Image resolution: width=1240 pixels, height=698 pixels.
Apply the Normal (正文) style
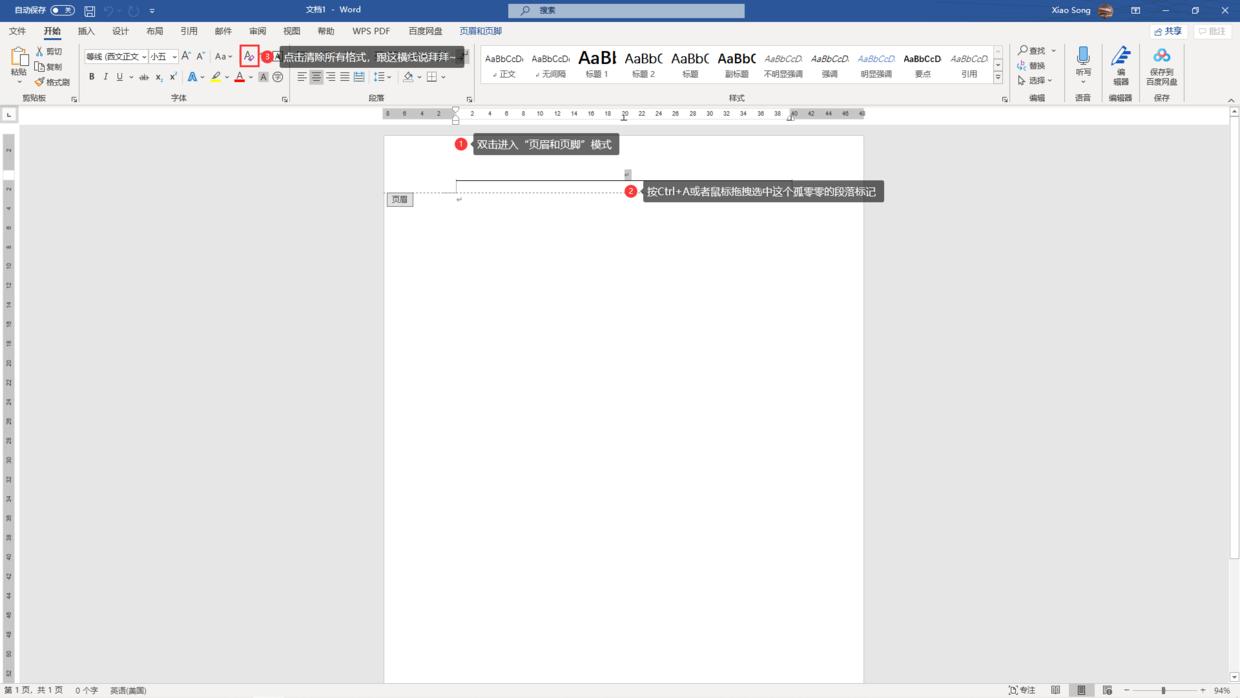pyautogui.click(x=504, y=64)
